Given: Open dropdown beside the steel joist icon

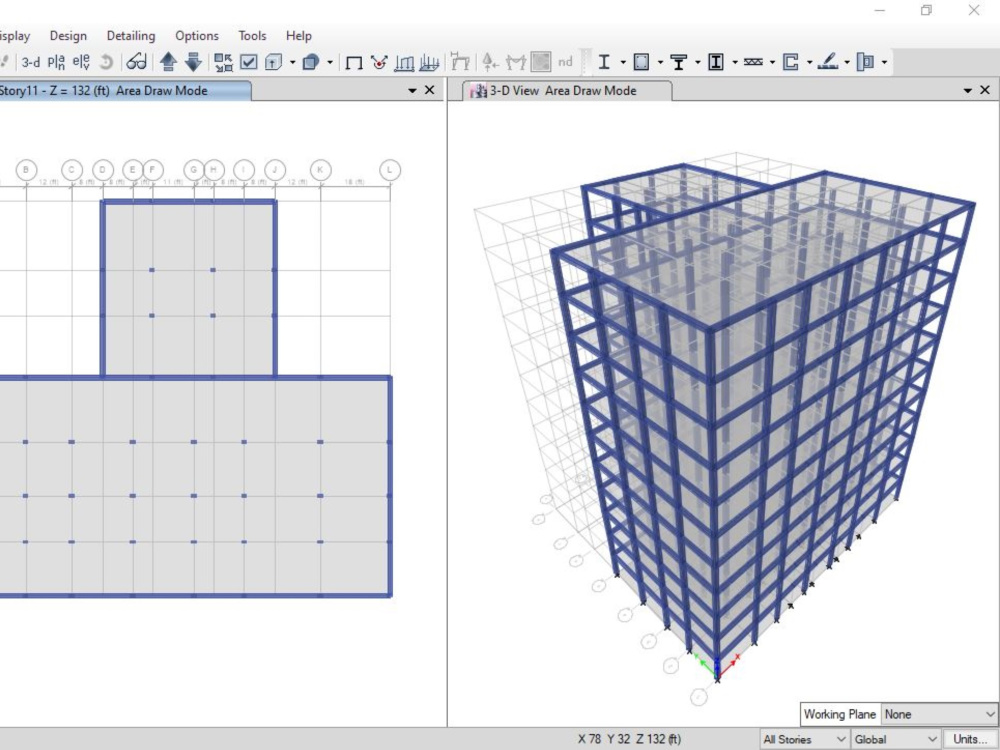Looking at the screenshot, I should (x=772, y=62).
